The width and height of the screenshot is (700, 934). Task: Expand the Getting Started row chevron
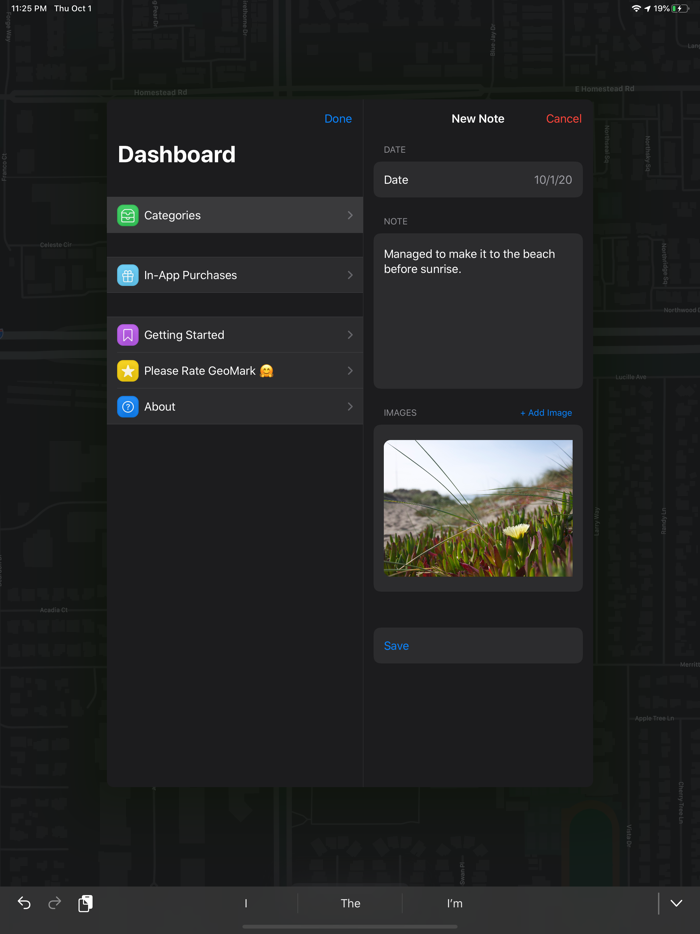[x=350, y=335]
